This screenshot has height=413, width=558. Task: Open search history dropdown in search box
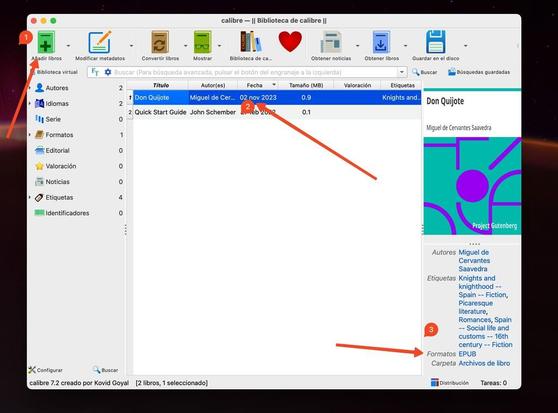click(402, 72)
